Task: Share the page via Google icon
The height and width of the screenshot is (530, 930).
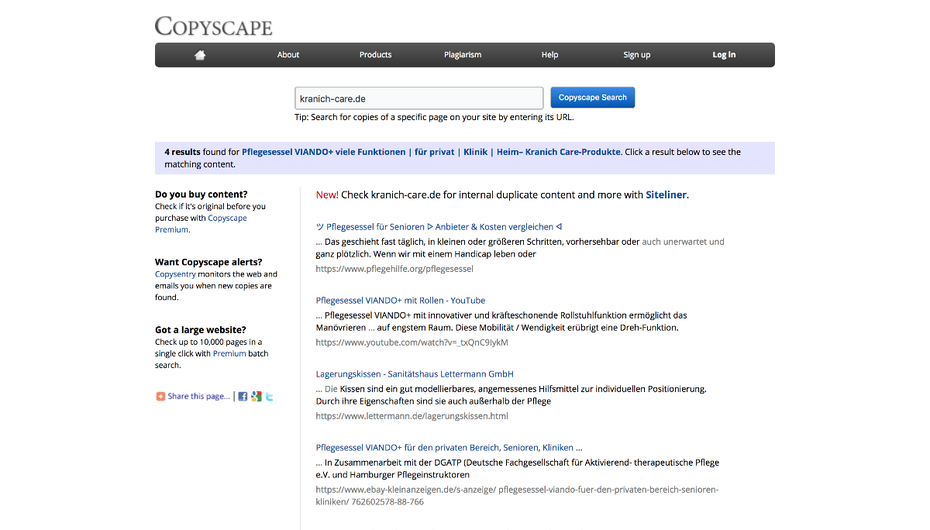Action: (256, 396)
